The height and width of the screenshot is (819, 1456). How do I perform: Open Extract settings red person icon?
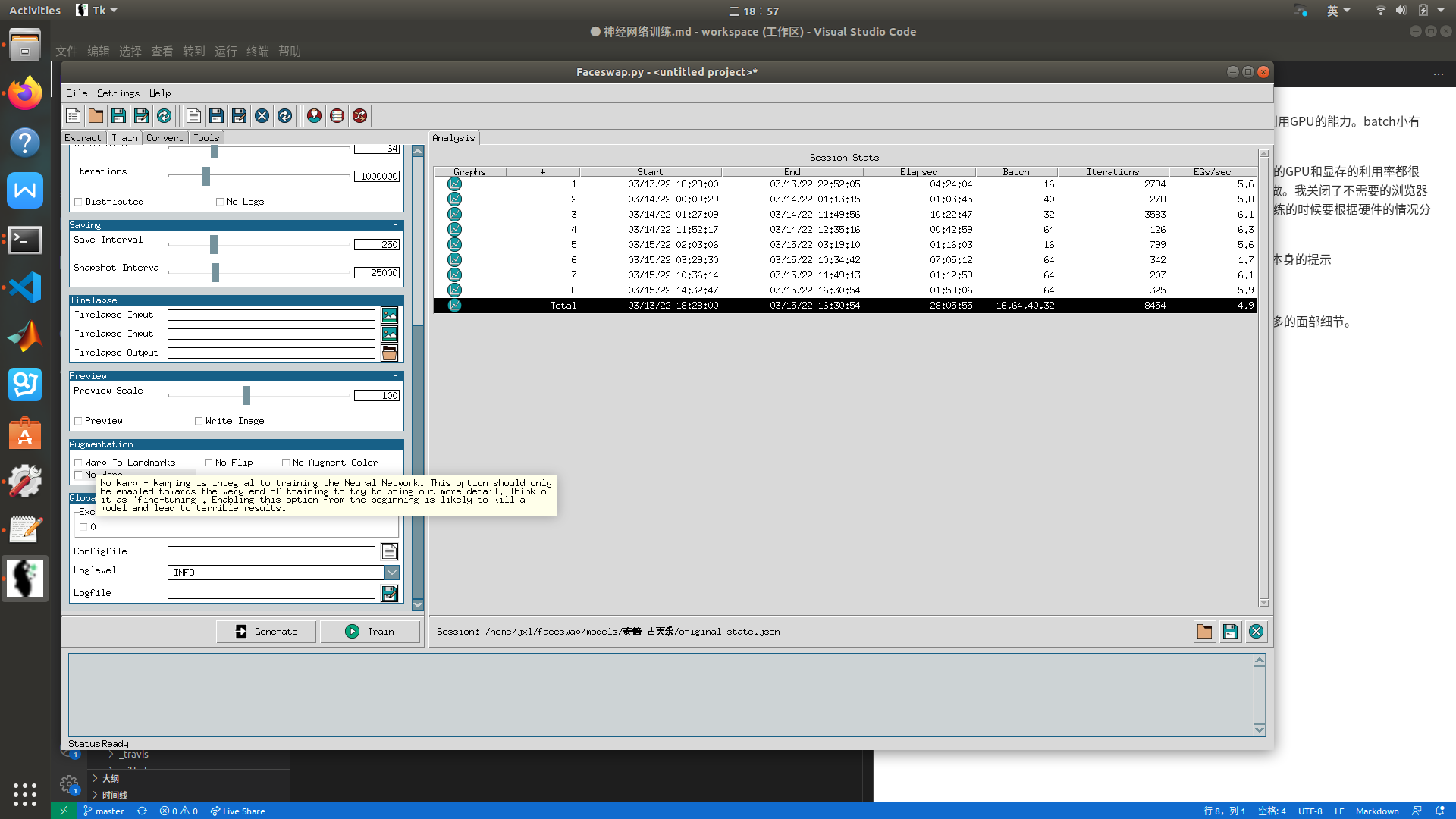click(x=314, y=116)
